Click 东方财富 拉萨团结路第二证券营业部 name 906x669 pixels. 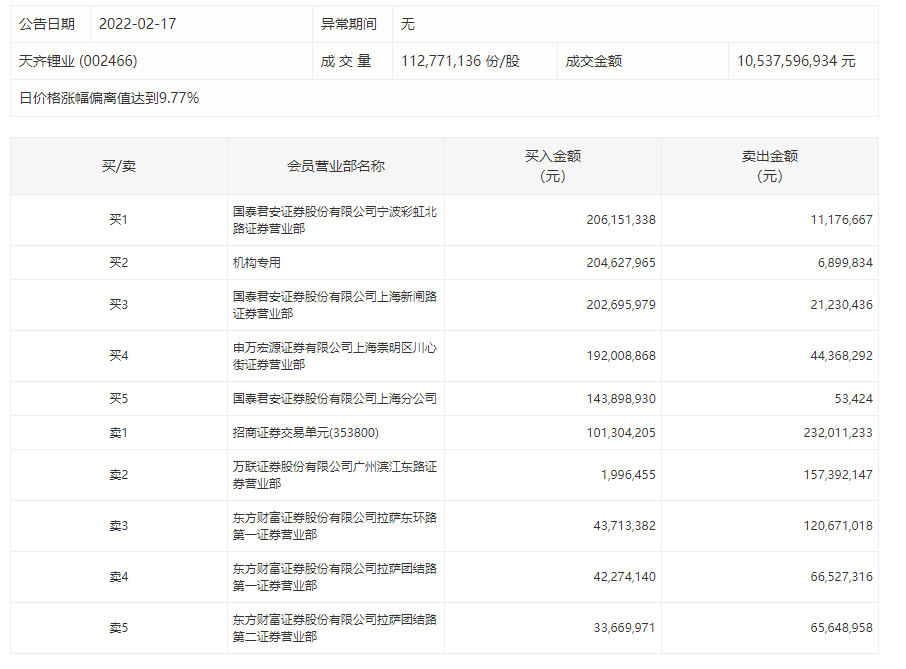tap(335, 628)
